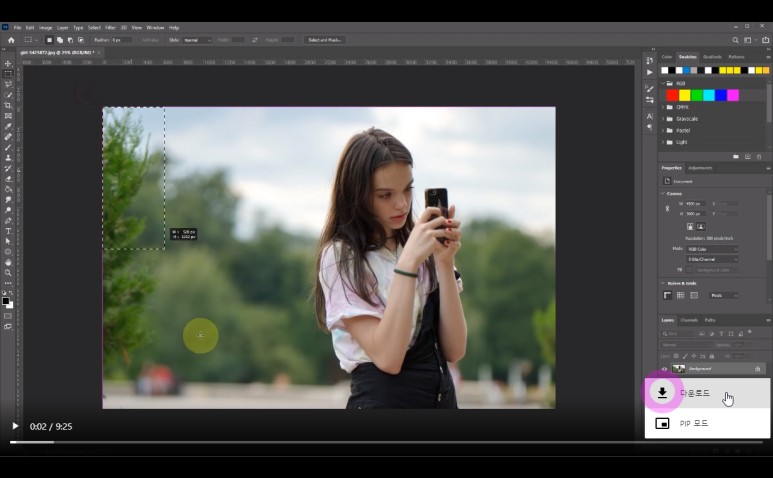Switch to the Channels tab

coord(689,320)
